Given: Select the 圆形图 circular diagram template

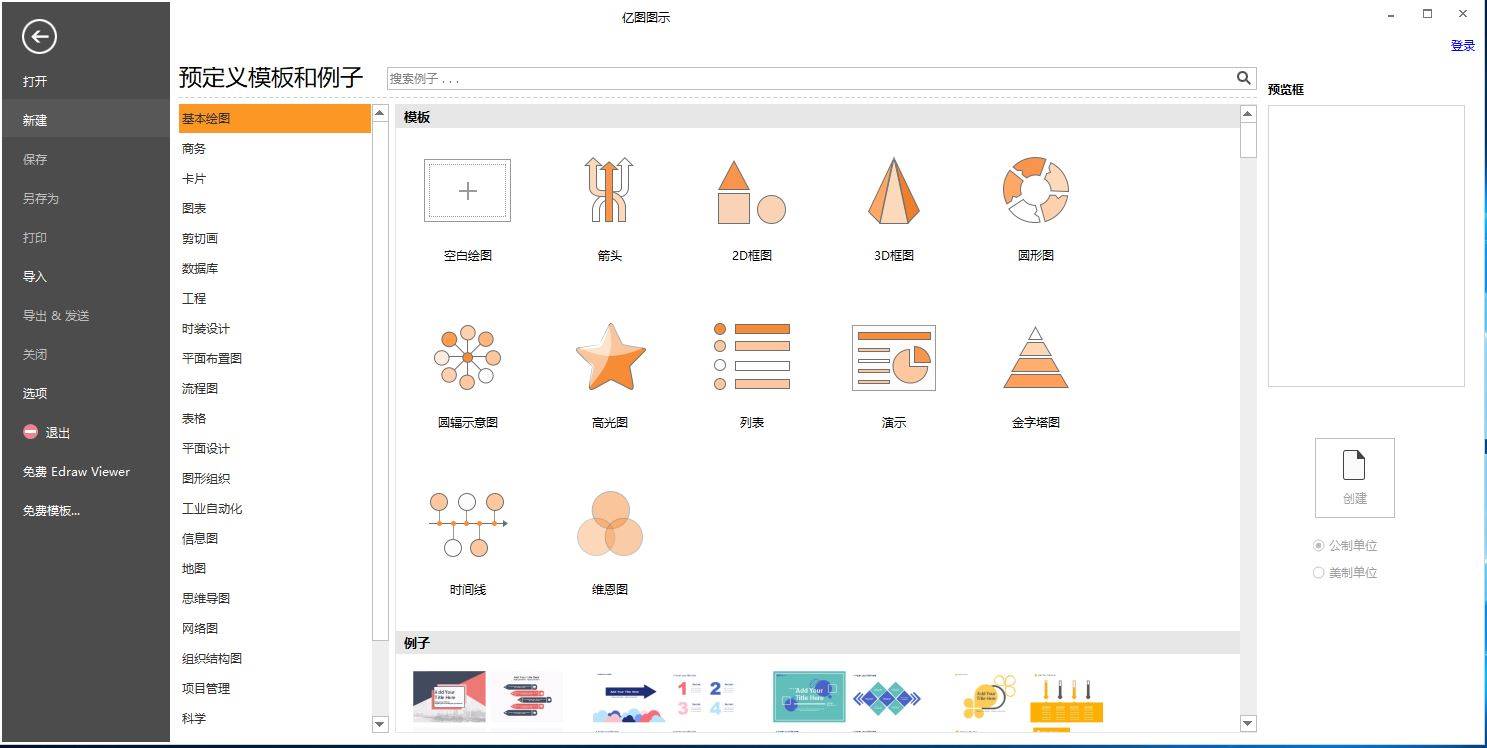Looking at the screenshot, I should pyautogui.click(x=1035, y=190).
